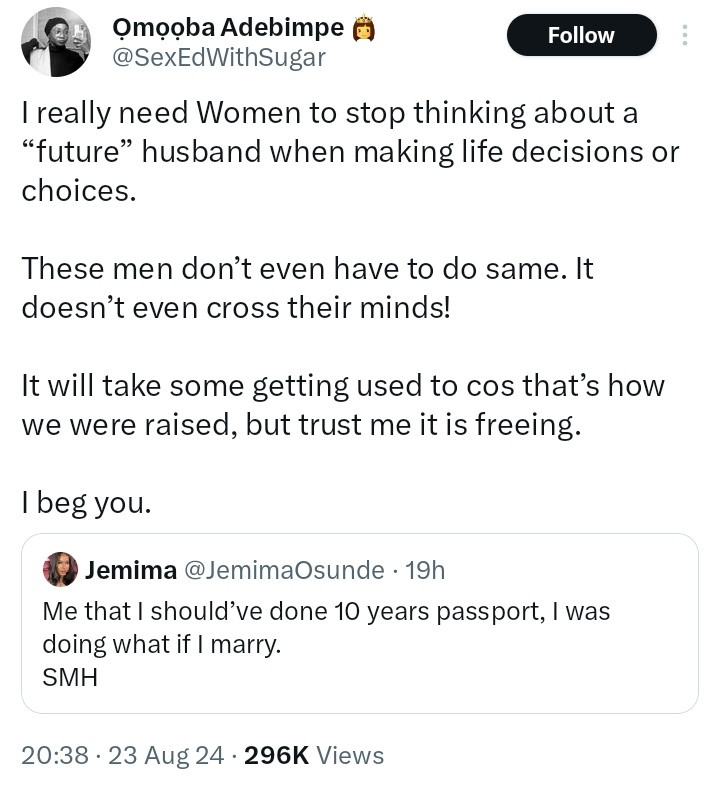The height and width of the screenshot is (789, 720).
Task: Click the SMH text in quoted tweet
Action: [x=70, y=677]
